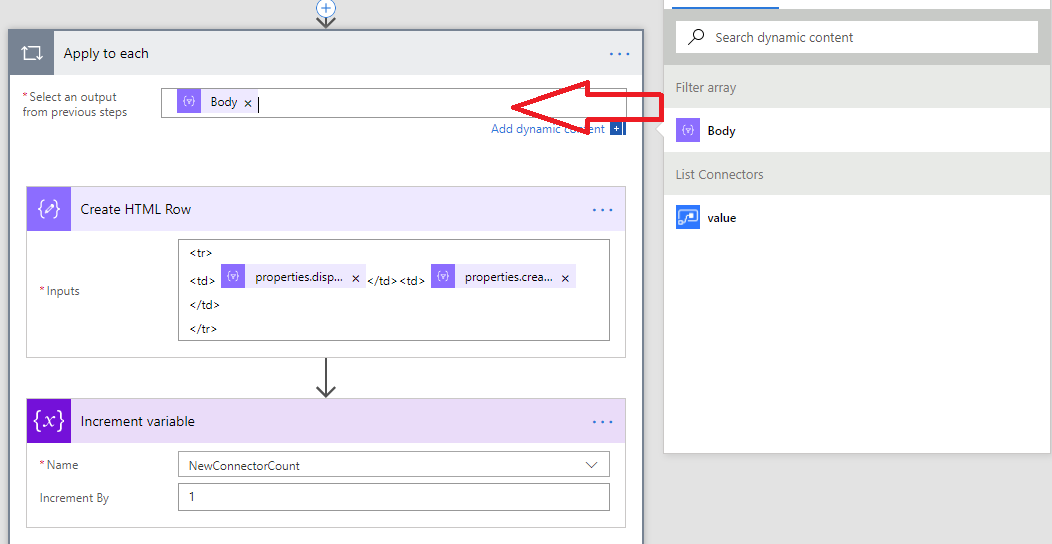Choose Body under Filter array
This screenshot has height=544, width=1052.
click(720, 131)
